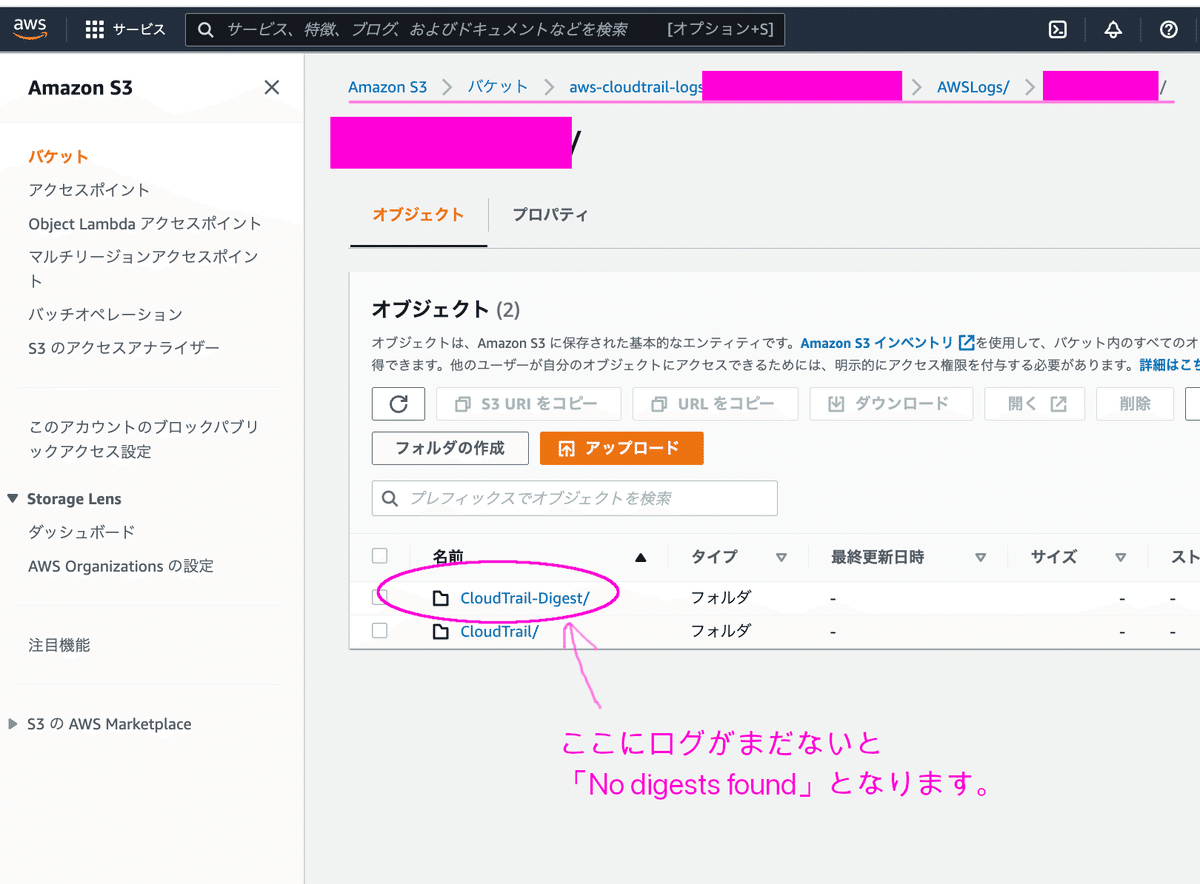Open the Services grid menu
The width and height of the screenshot is (1200, 884).
coord(125,30)
